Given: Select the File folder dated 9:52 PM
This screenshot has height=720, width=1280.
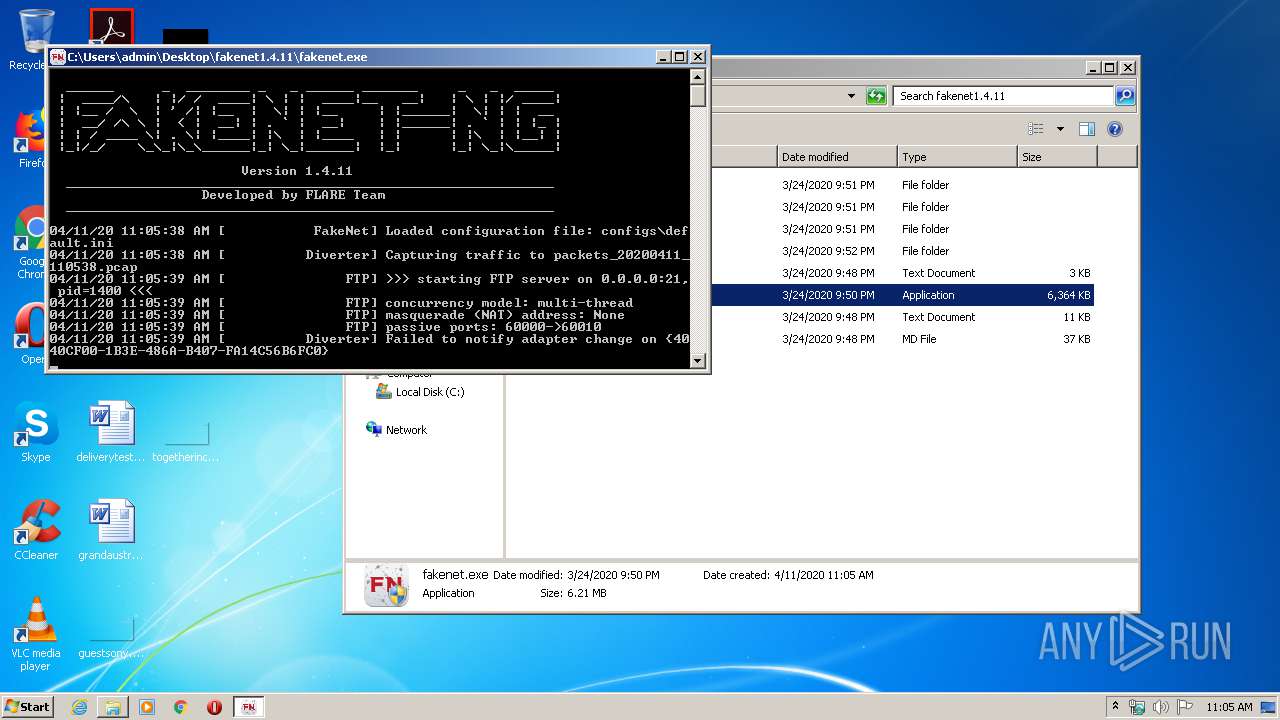Looking at the screenshot, I should tap(902, 251).
